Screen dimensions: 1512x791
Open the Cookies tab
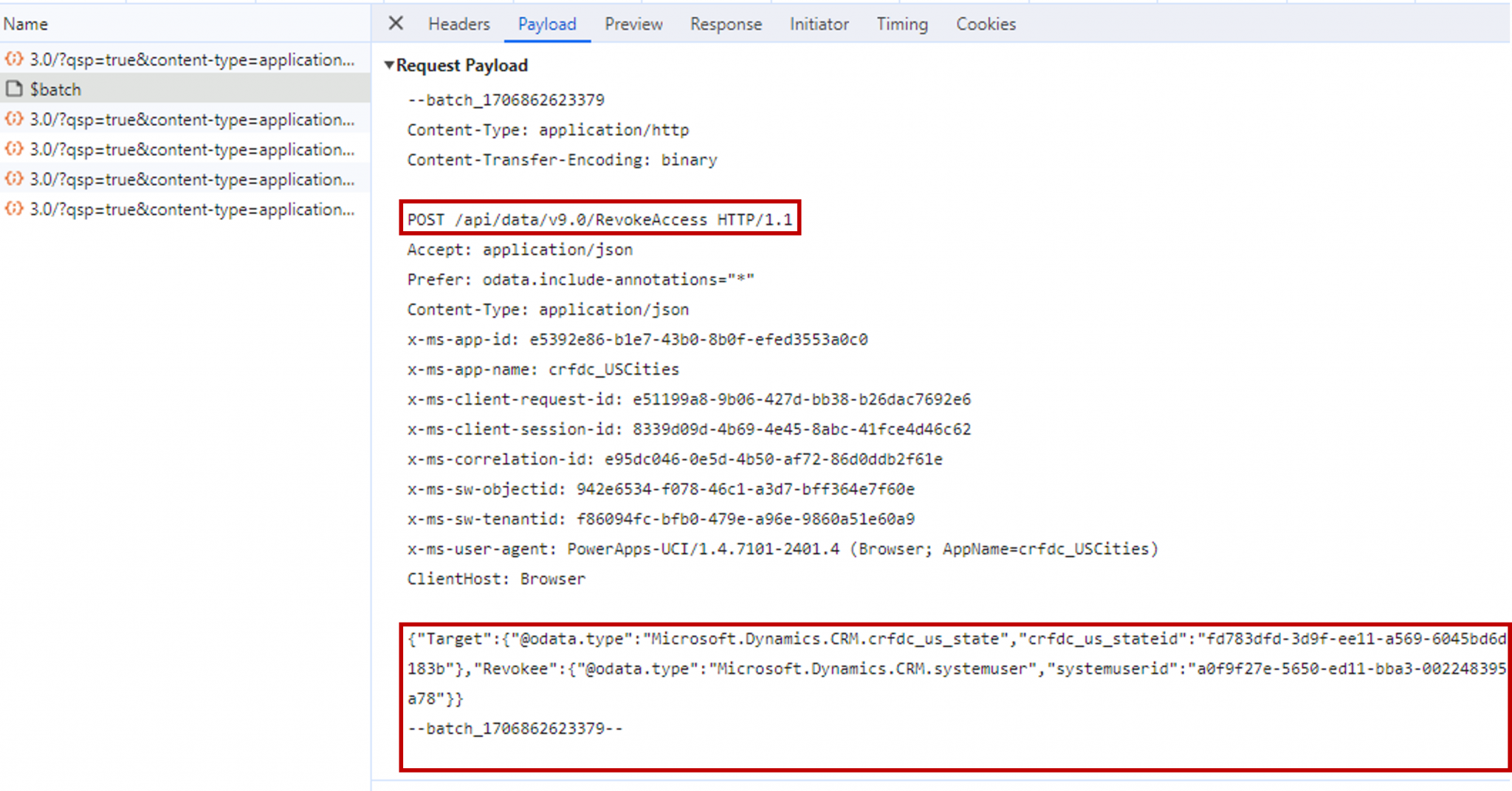986,24
